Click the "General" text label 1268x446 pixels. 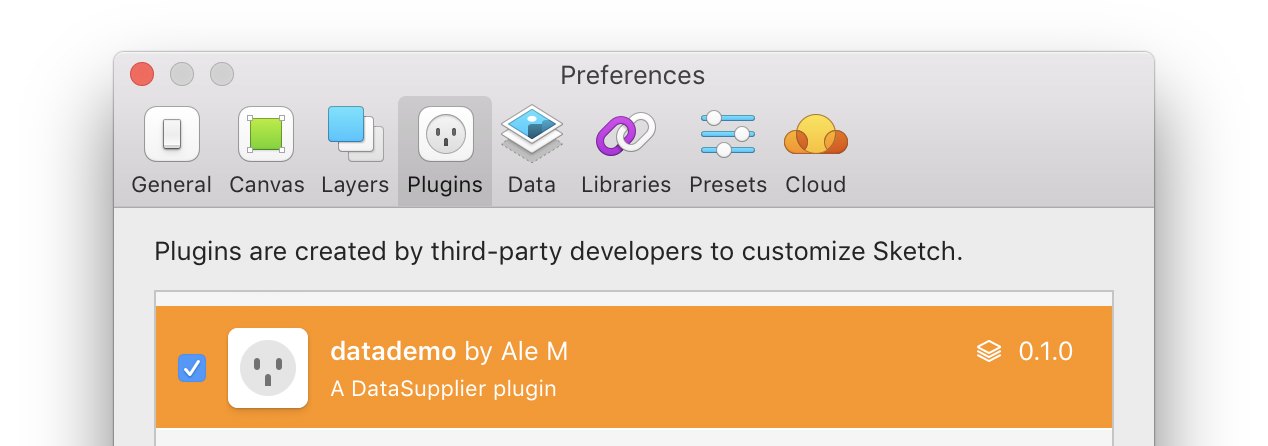(x=171, y=185)
